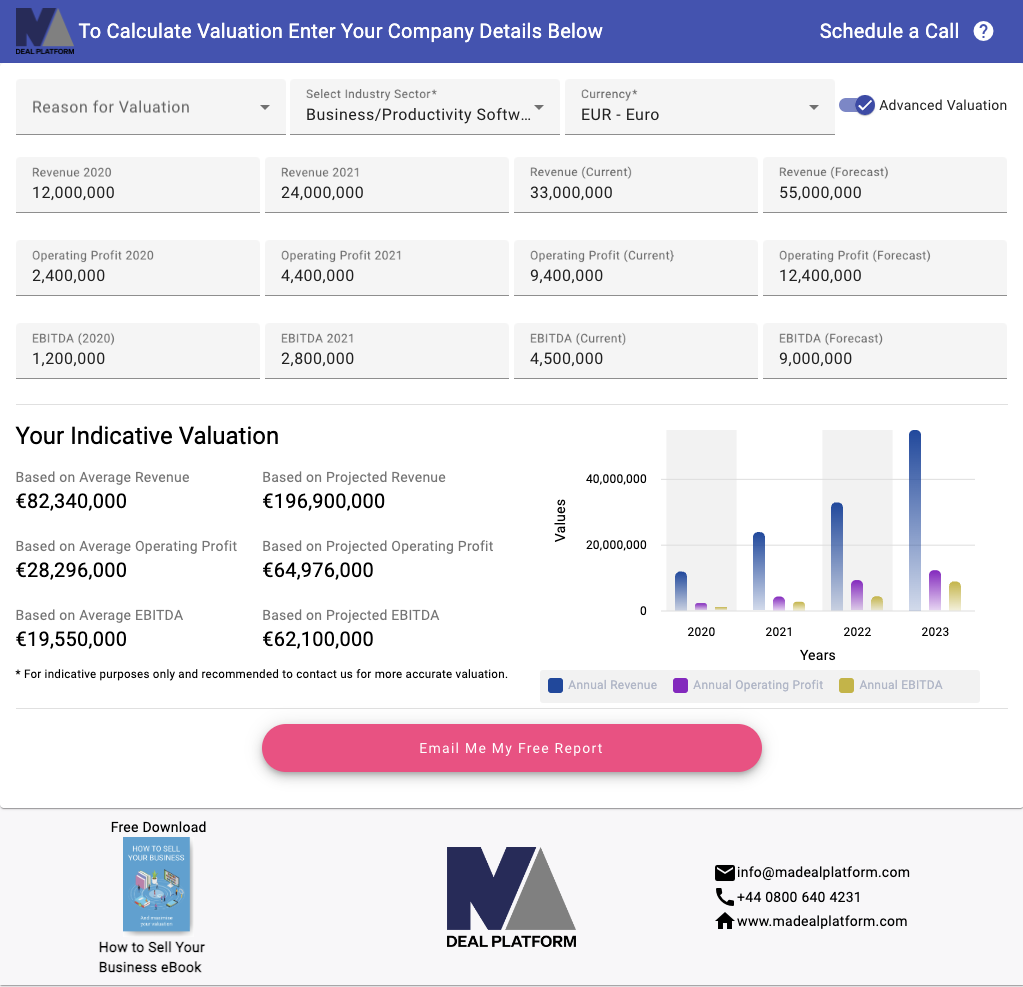1023x987 pixels.
Task: Click the +44 0800 640 4231 phone number
Action: (799, 897)
